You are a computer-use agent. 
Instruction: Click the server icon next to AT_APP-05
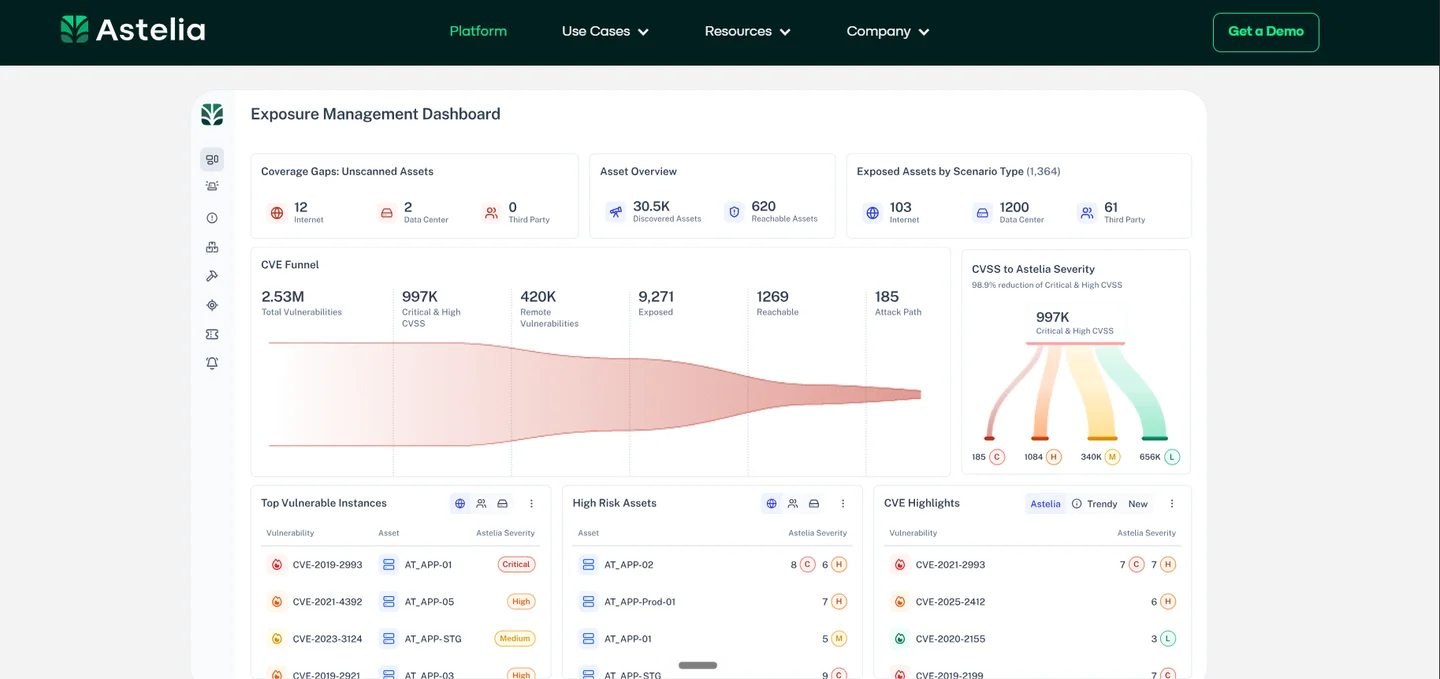(388, 602)
